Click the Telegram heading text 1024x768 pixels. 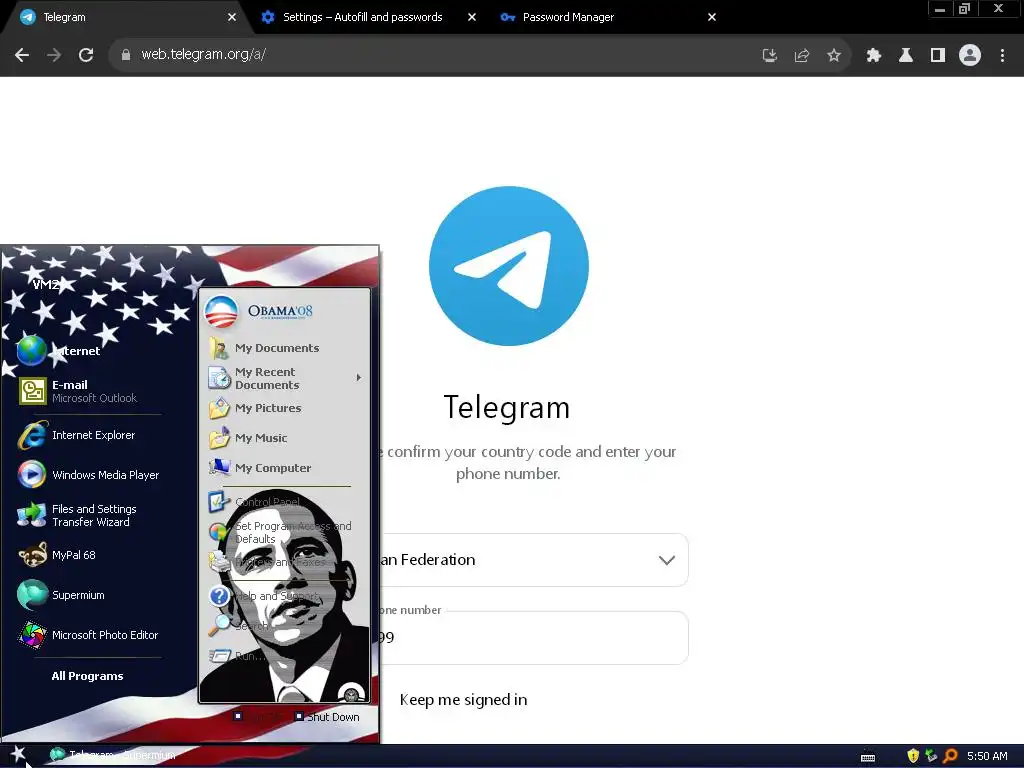pyautogui.click(x=507, y=408)
